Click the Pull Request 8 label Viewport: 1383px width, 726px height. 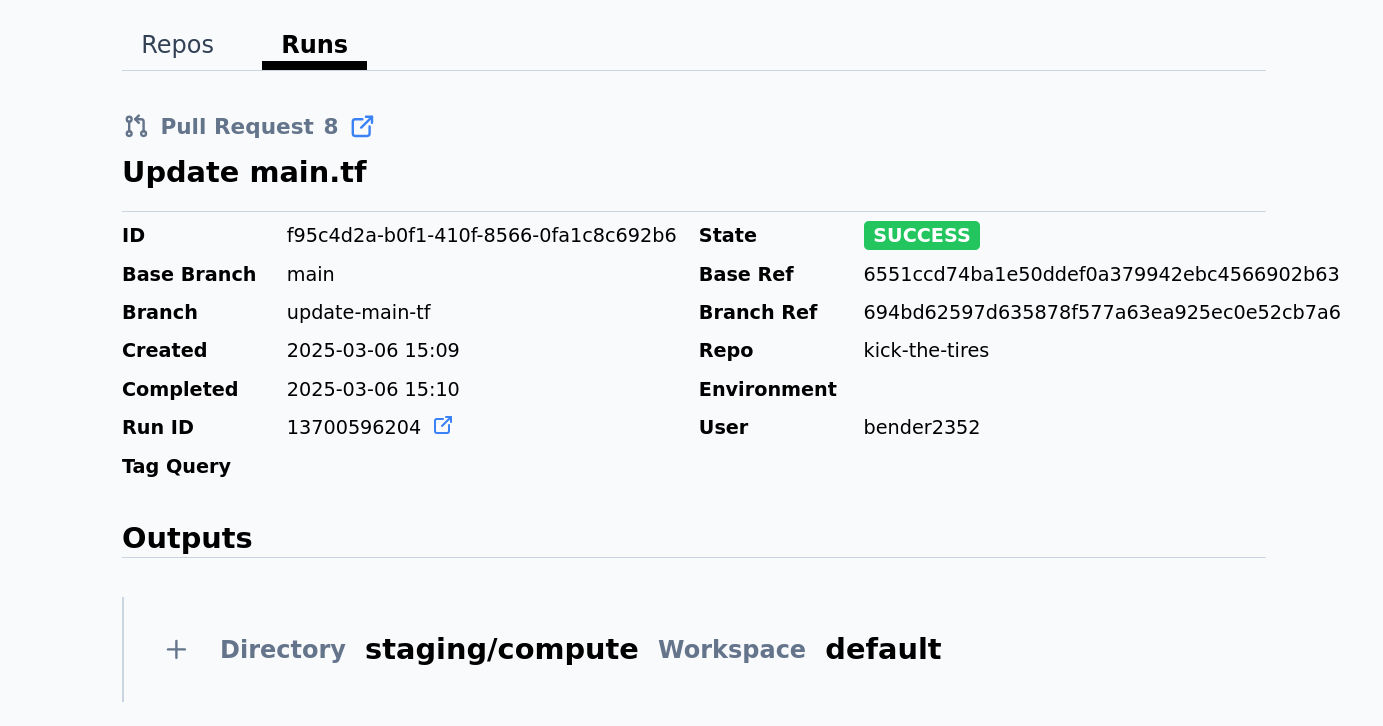tap(249, 127)
